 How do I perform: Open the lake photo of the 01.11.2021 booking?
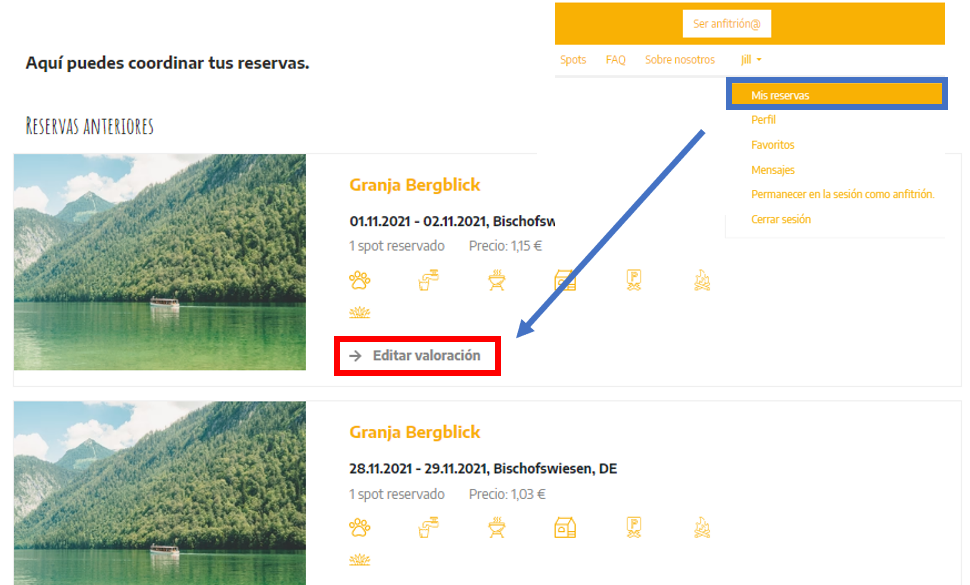pos(160,262)
